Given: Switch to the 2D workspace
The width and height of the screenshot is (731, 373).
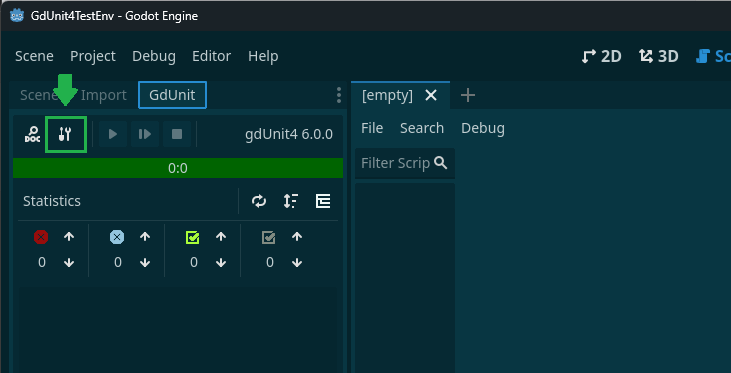Looking at the screenshot, I should pyautogui.click(x=601, y=56).
